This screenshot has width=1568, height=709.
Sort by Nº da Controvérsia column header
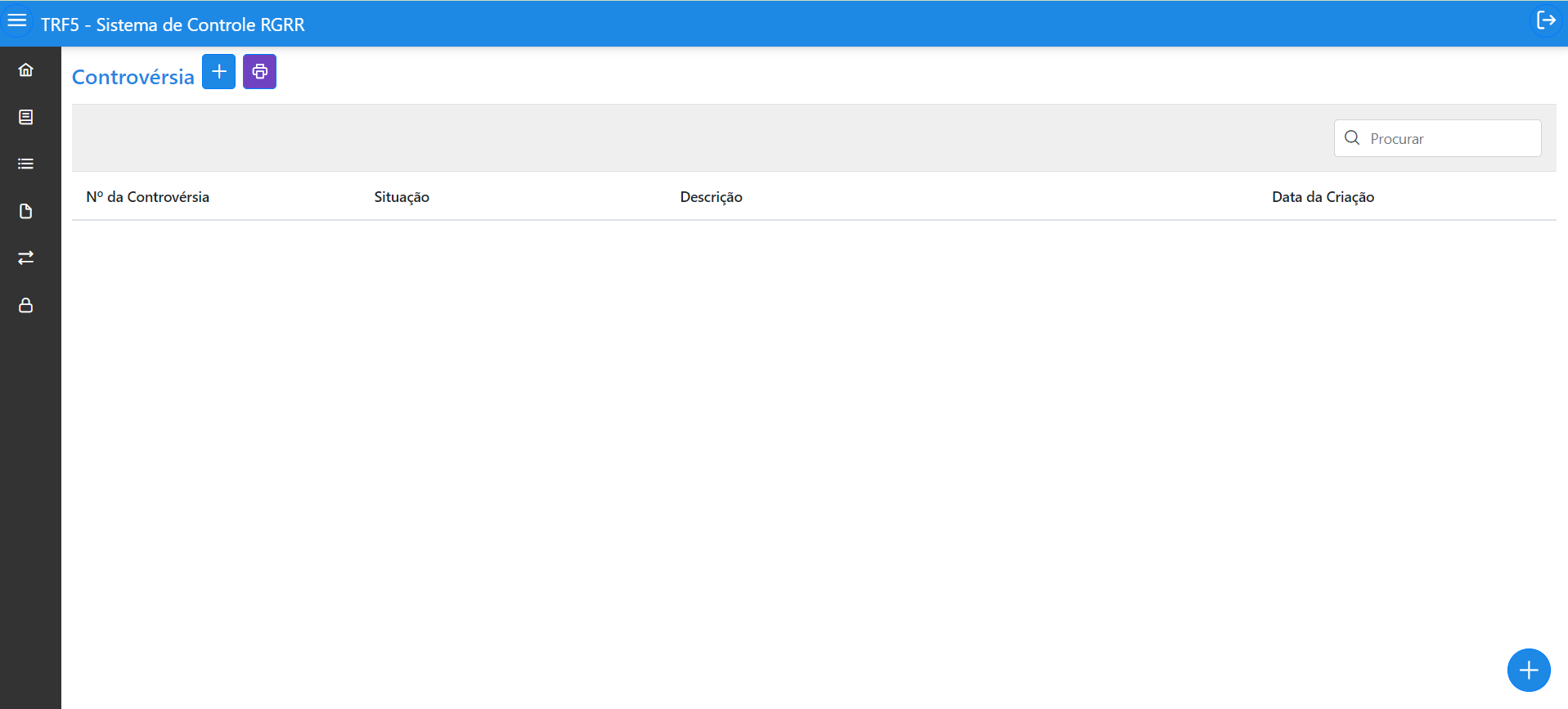pos(148,197)
